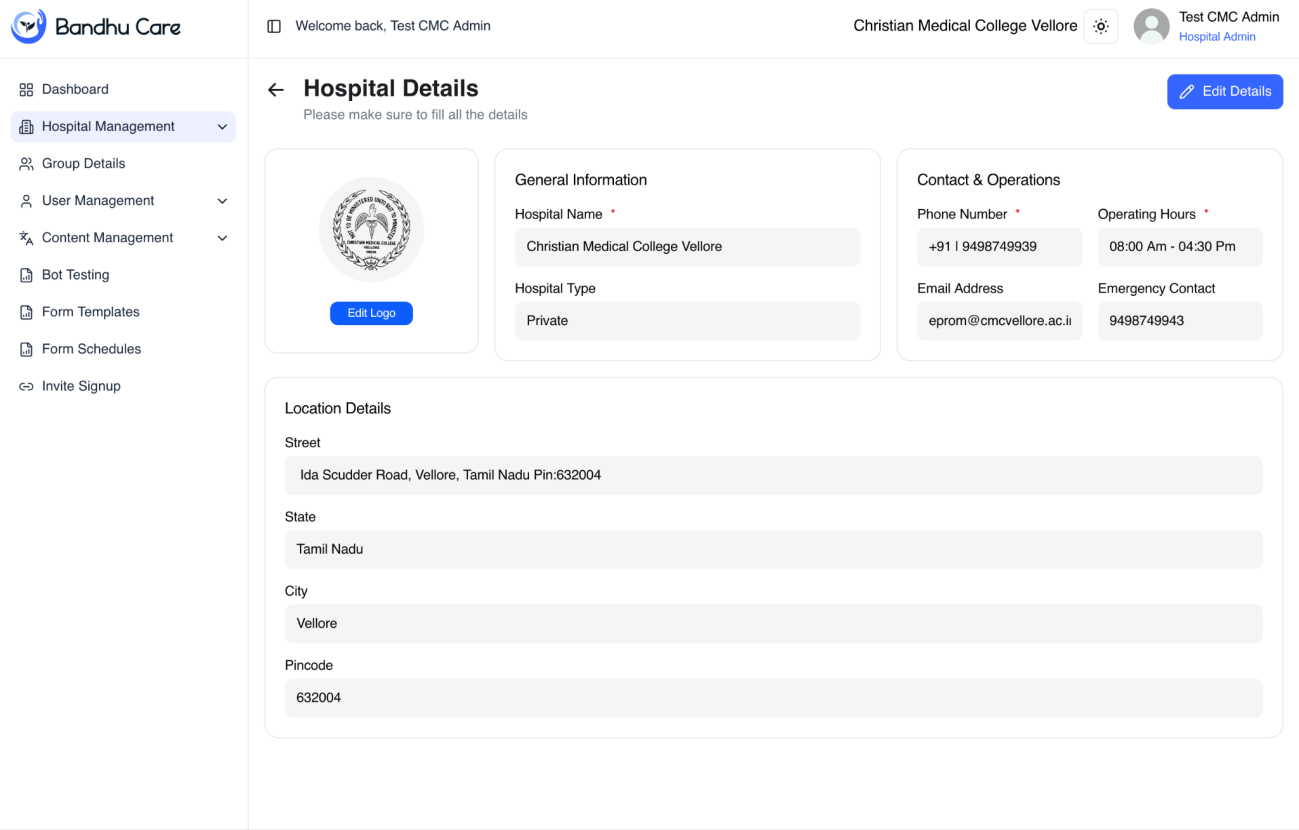Click the Dashboard grid icon
1299x830 pixels.
click(26, 90)
